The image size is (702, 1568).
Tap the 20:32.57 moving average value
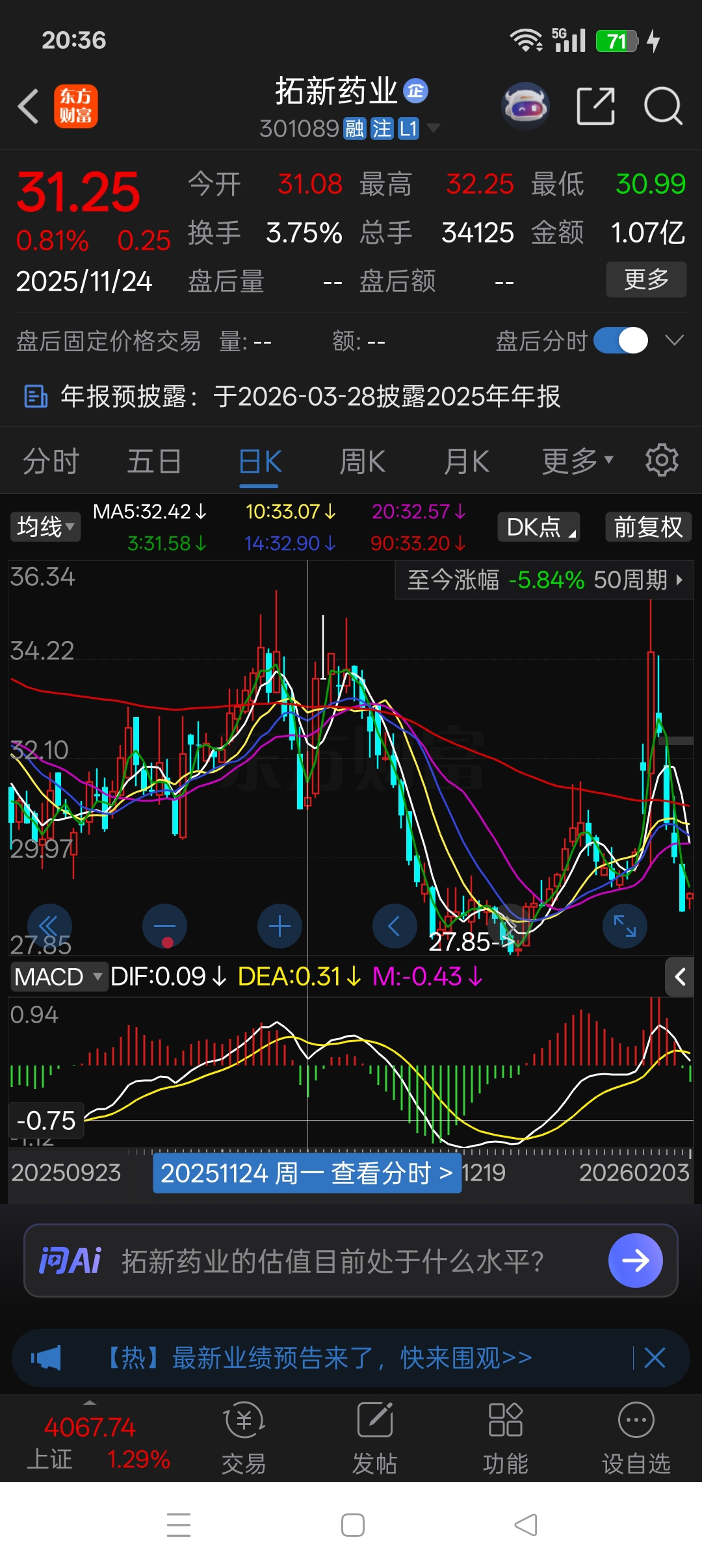419,512
